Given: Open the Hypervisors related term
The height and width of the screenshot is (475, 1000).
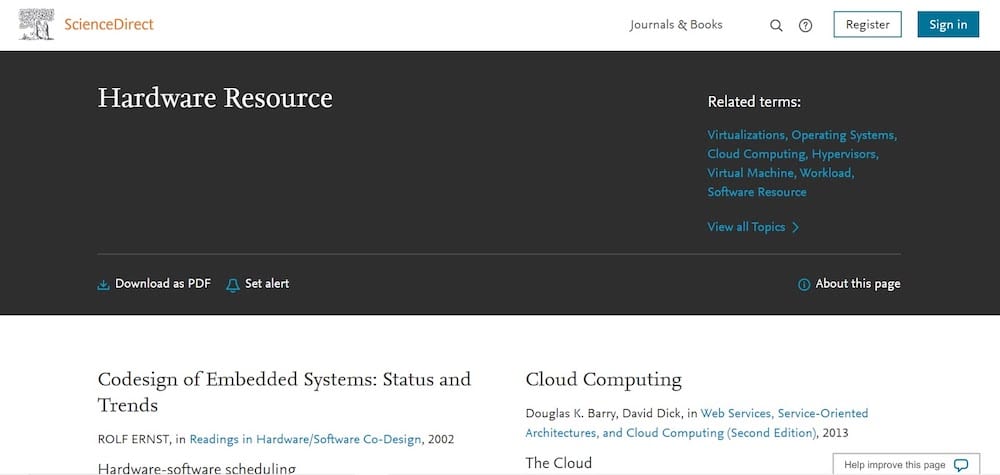Looking at the screenshot, I should (845, 154).
